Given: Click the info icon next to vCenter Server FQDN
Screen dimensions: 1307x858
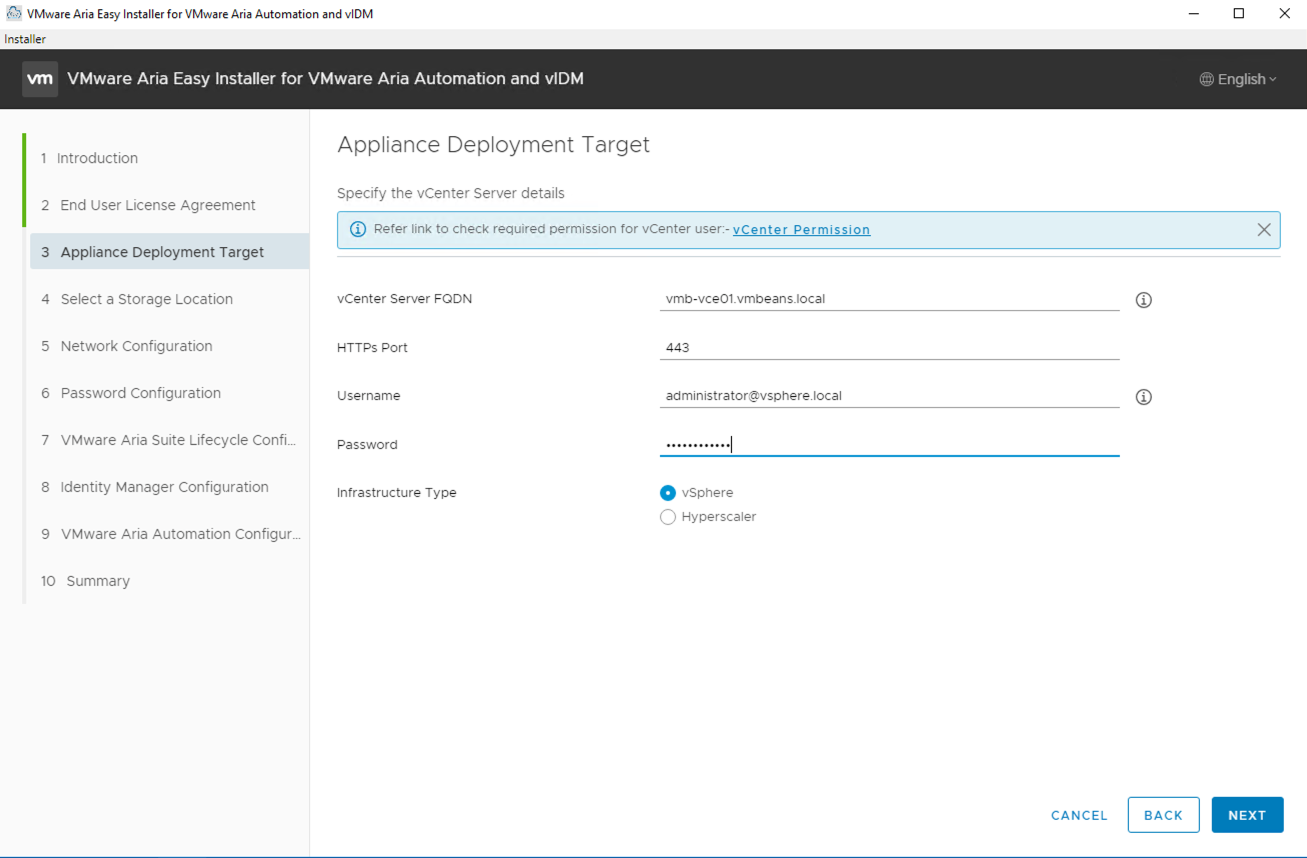Looking at the screenshot, I should [1144, 300].
